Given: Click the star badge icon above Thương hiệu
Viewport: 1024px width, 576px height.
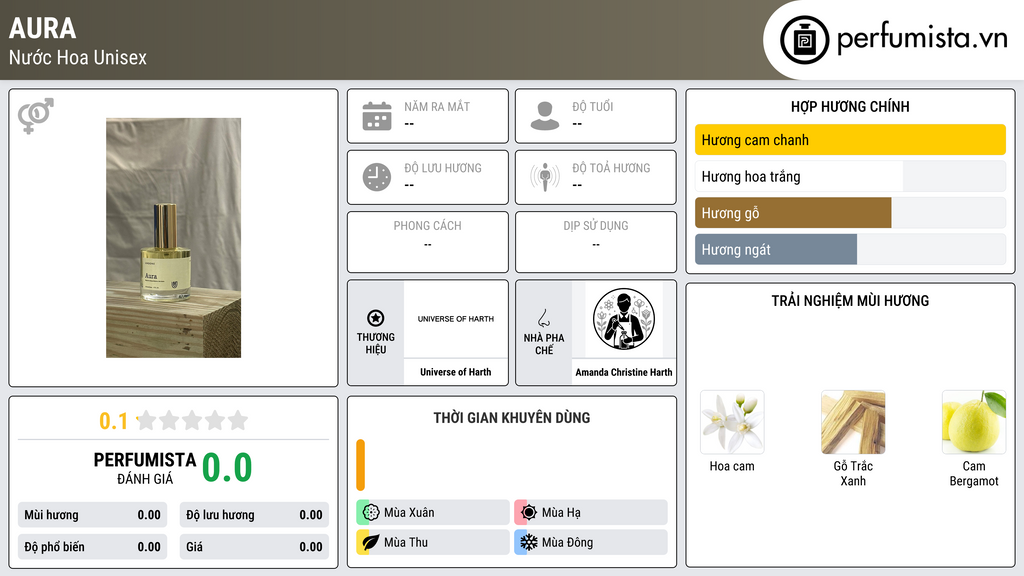Looking at the screenshot, I should 376,318.
